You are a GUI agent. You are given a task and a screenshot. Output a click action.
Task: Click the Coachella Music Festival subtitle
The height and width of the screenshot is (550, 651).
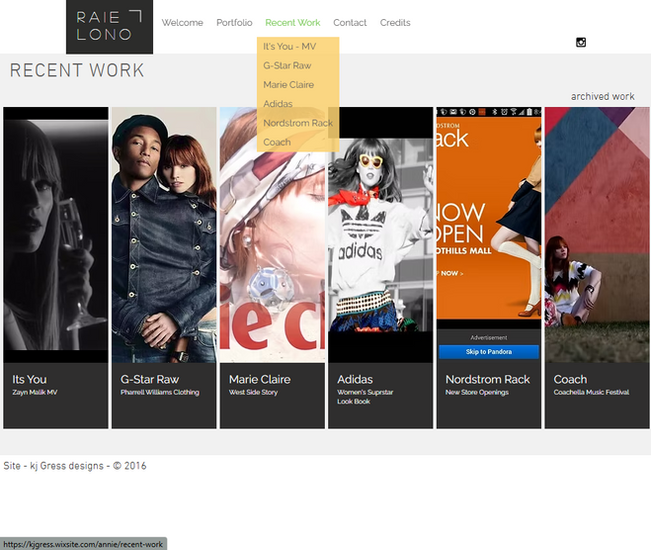pos(591,392)
